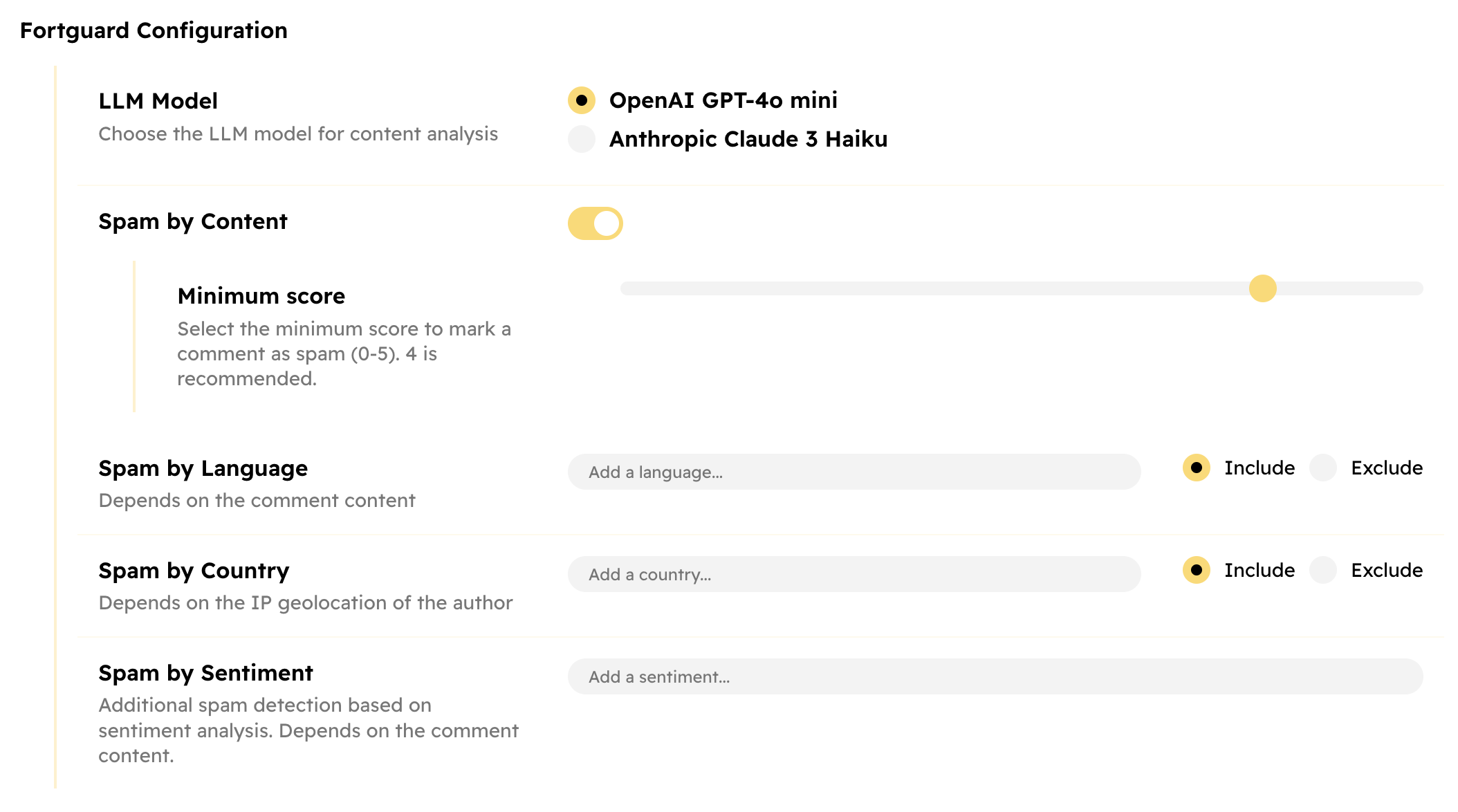Click the OpenAI GPT-4o mini label text

(x=723, y=100)
